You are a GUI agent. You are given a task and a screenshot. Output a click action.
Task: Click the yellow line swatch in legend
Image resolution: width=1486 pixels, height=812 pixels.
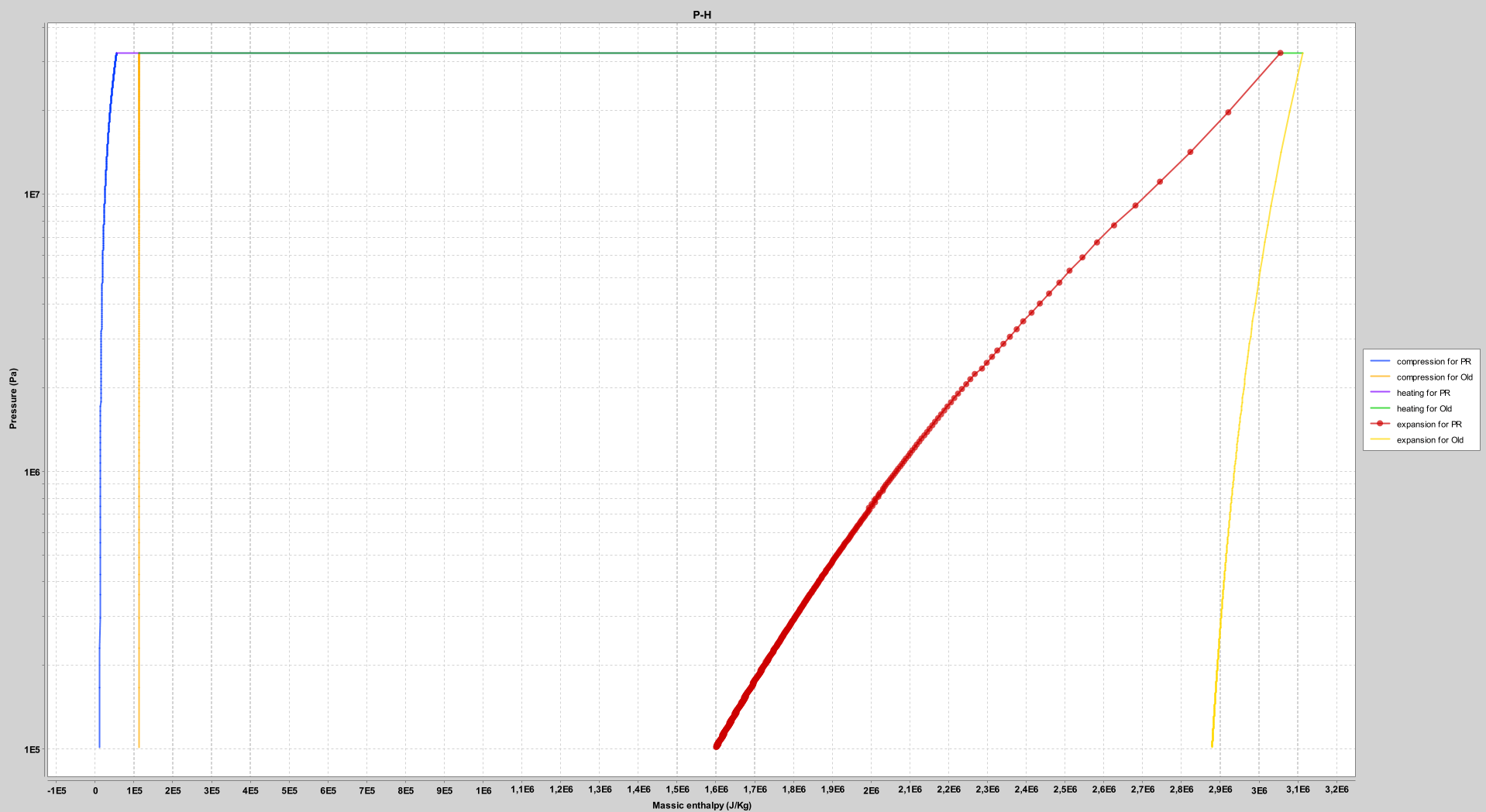(x=1380, y=440)
